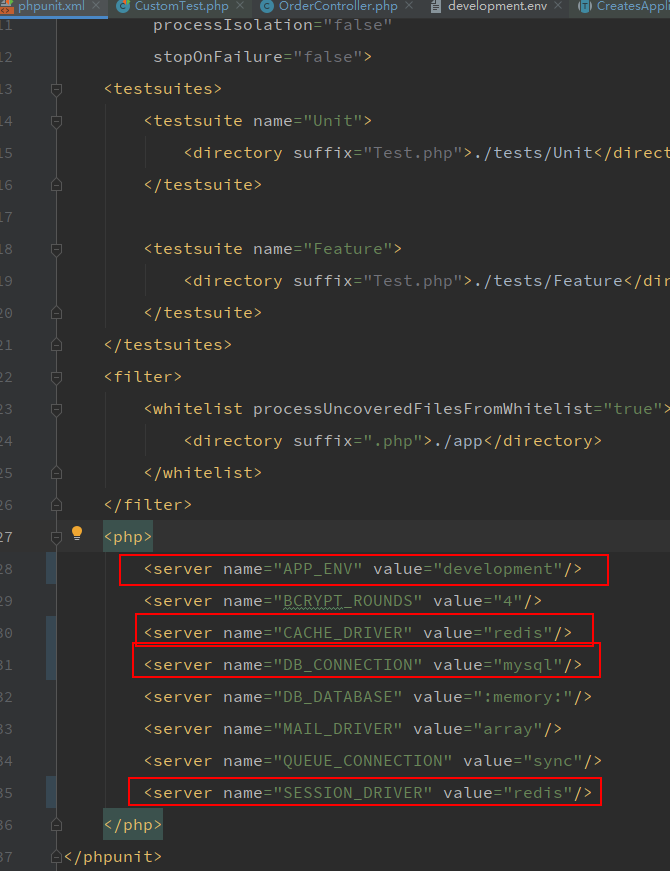Click the "redis" value of SESSION_DRIVER
Image resolution: width=670 pixels, height=871 pixels.
537,793
